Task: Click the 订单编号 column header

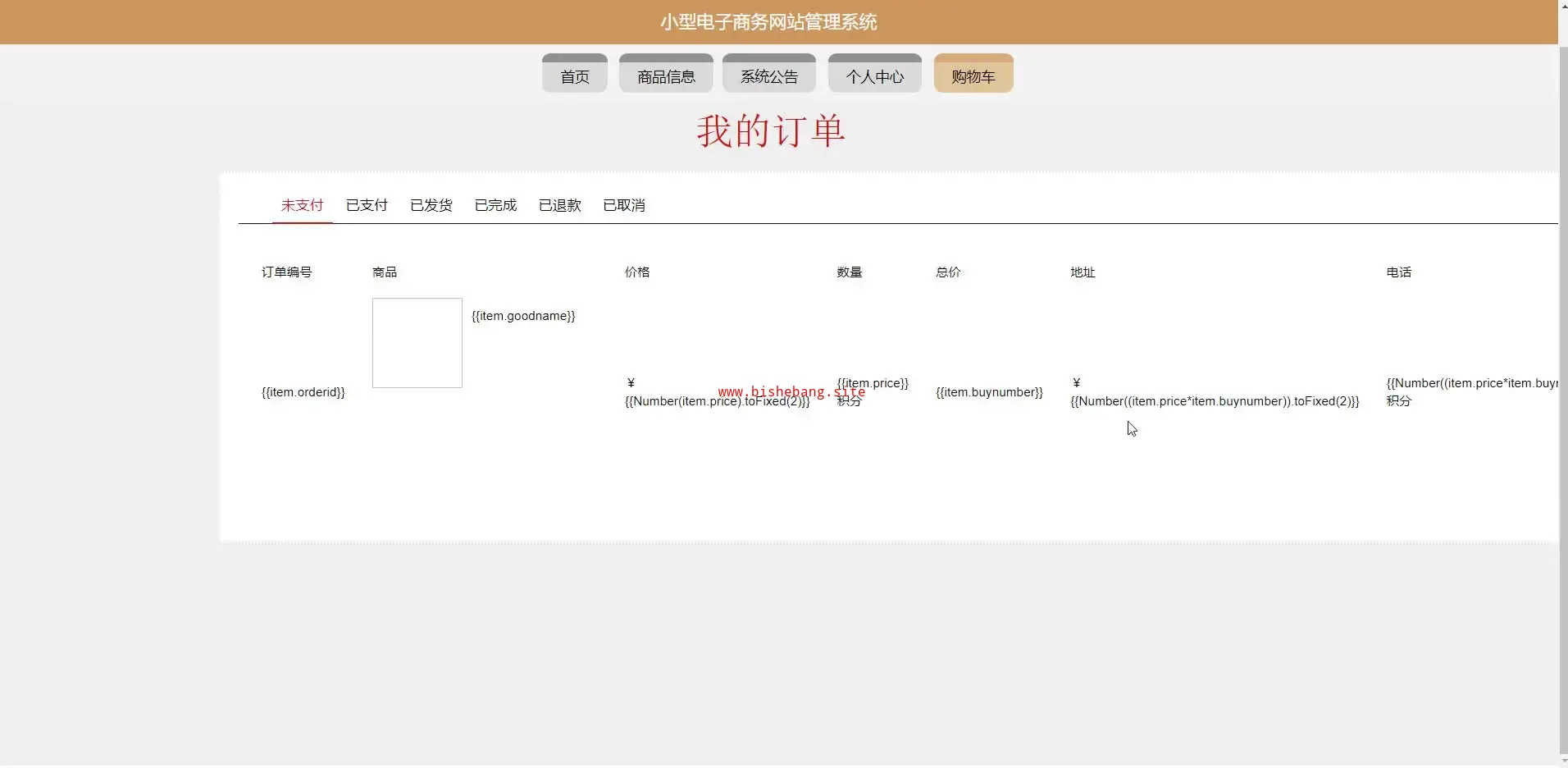Action: click(x=286, y=272)
